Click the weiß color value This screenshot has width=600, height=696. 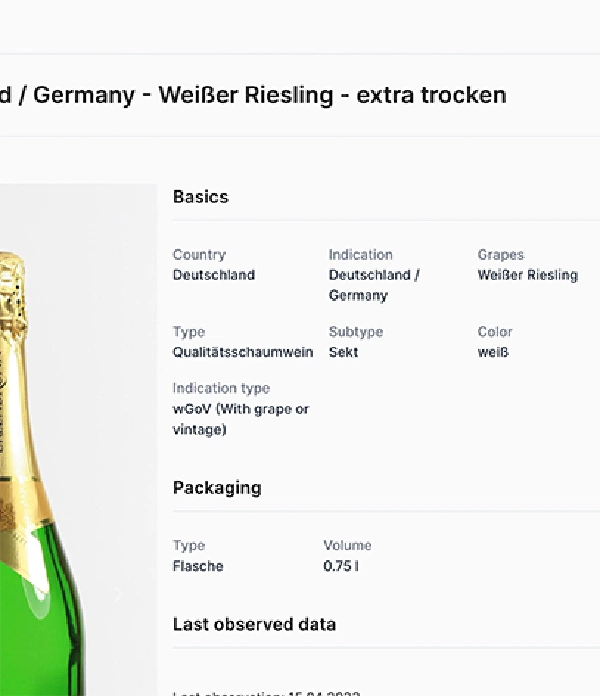click(x=493, y=352)
